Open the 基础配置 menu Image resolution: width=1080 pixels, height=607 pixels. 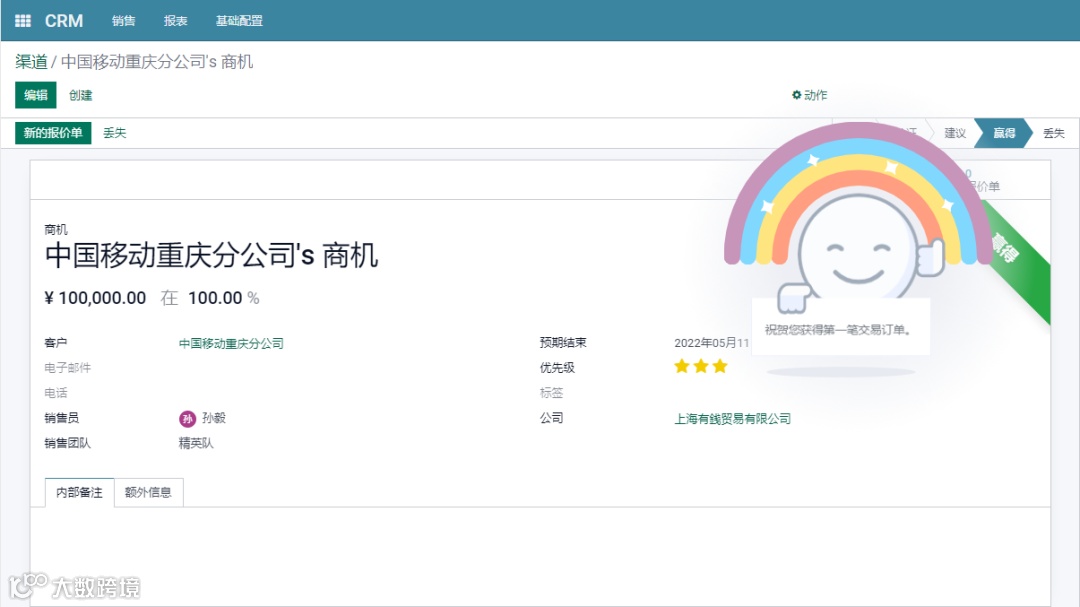[239, 21]
